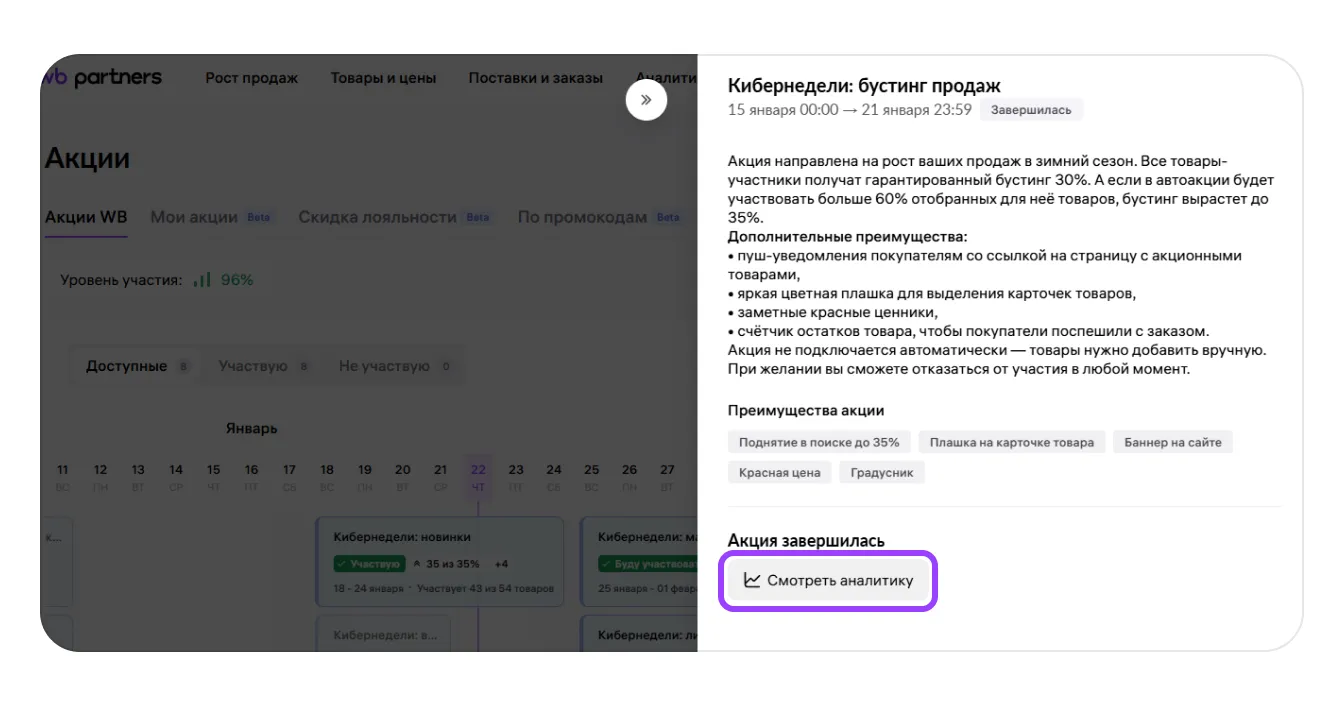Click the WB Partners logo
The image size is (1344, 706).
click(103, 78)
